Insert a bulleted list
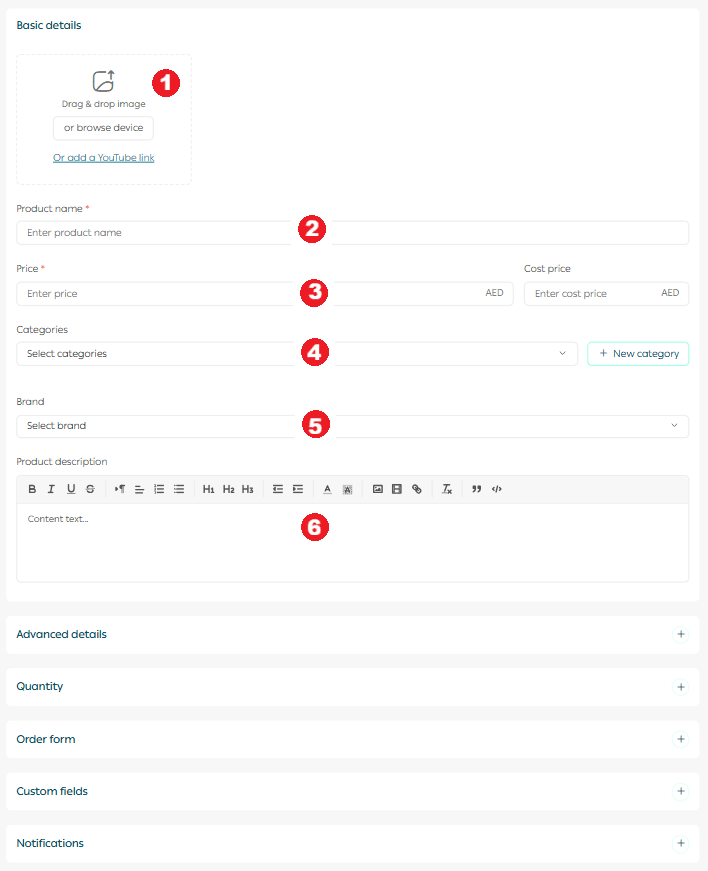 (x=179, y=489)
